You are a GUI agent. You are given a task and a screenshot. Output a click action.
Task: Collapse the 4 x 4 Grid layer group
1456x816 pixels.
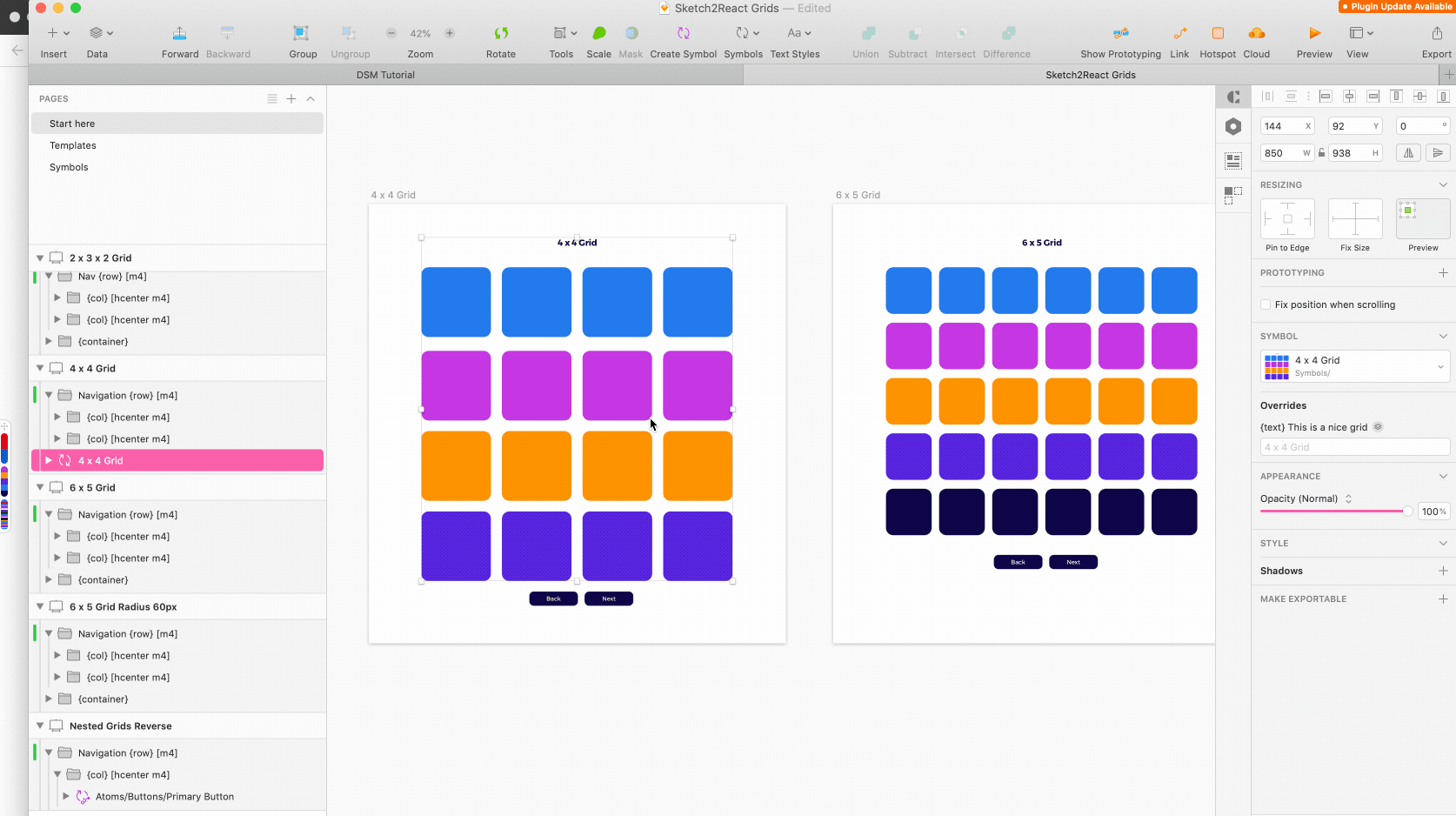point(39,367)
